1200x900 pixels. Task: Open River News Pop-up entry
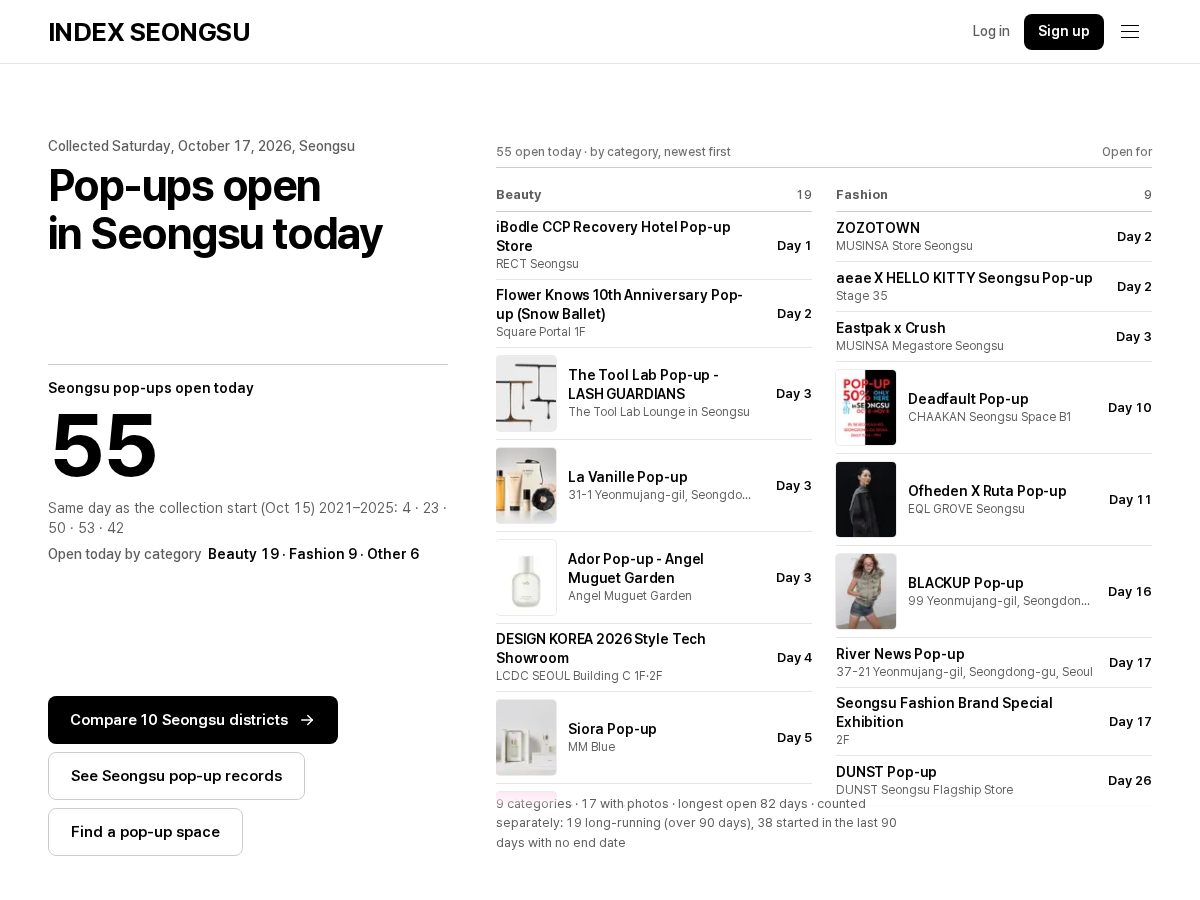(x=994, y=663)
